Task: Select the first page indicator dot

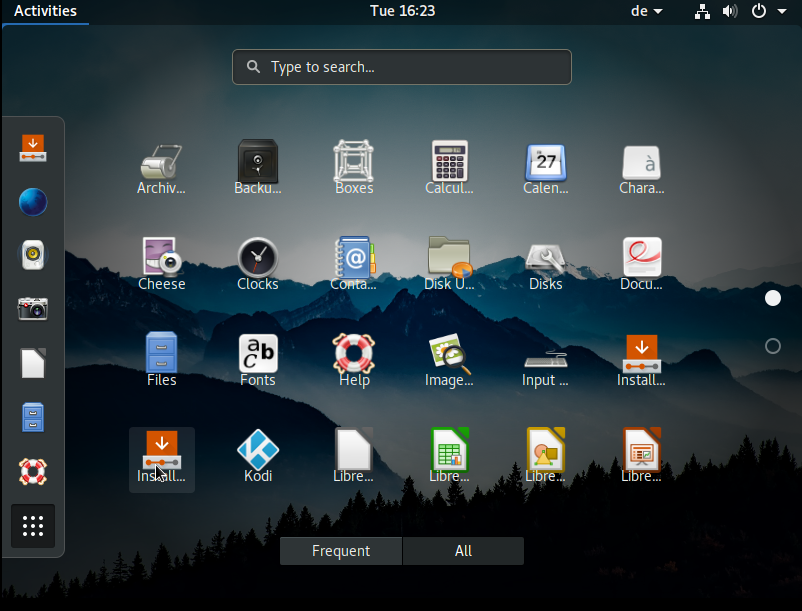Action: click(x=772, y=298)
